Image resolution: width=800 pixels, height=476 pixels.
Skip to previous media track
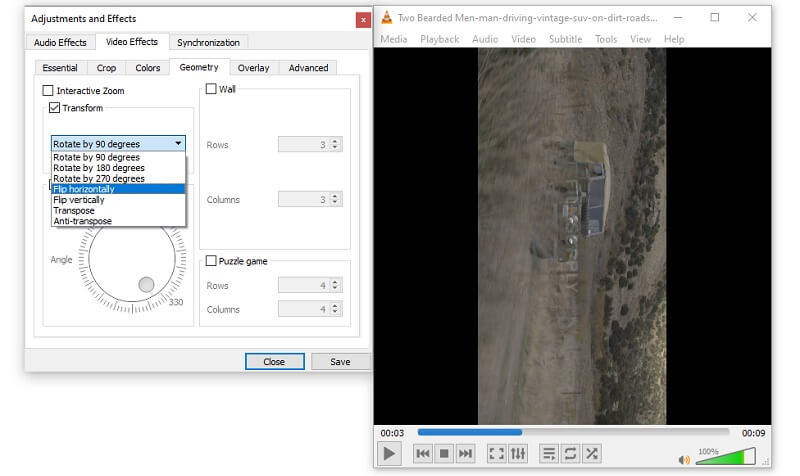coord(423,454)
